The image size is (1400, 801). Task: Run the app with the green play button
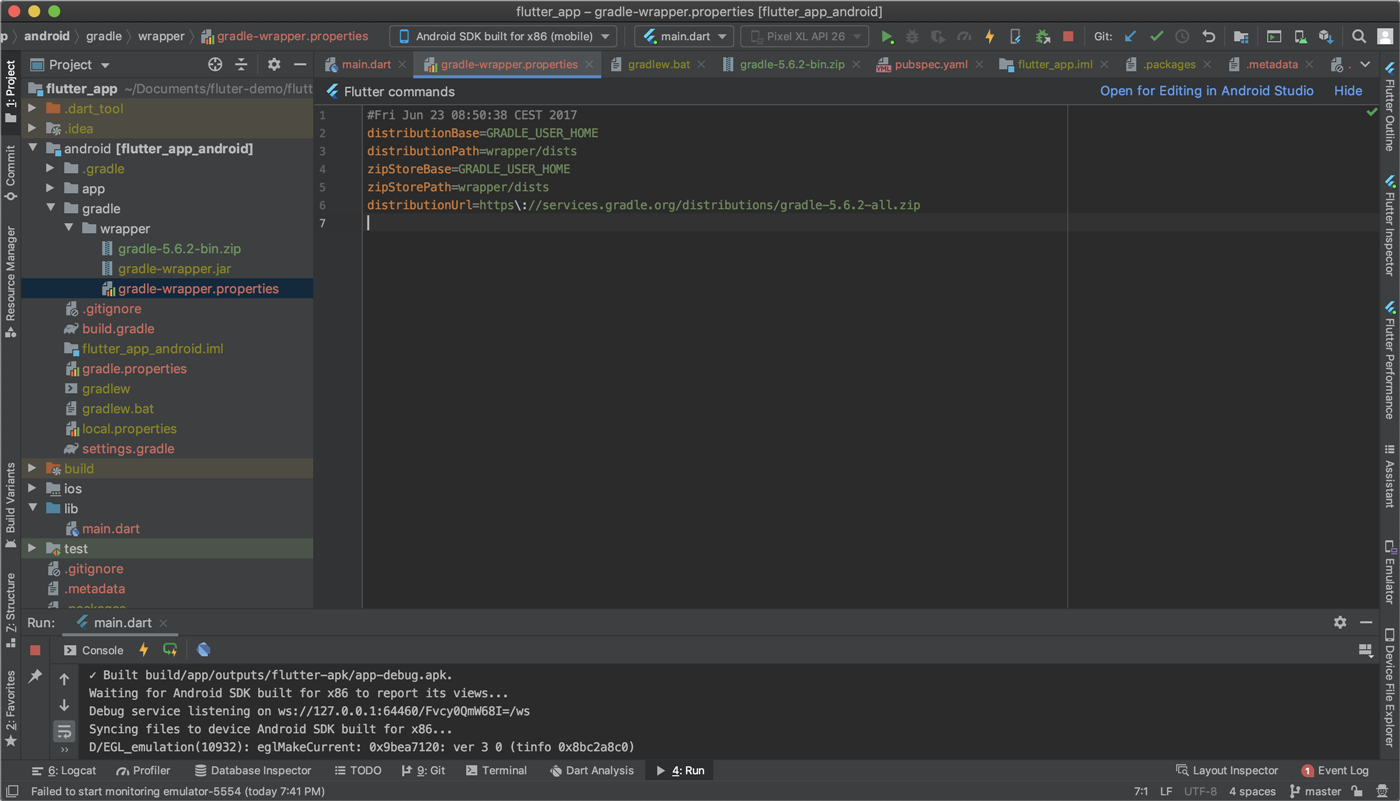[887, 37]
